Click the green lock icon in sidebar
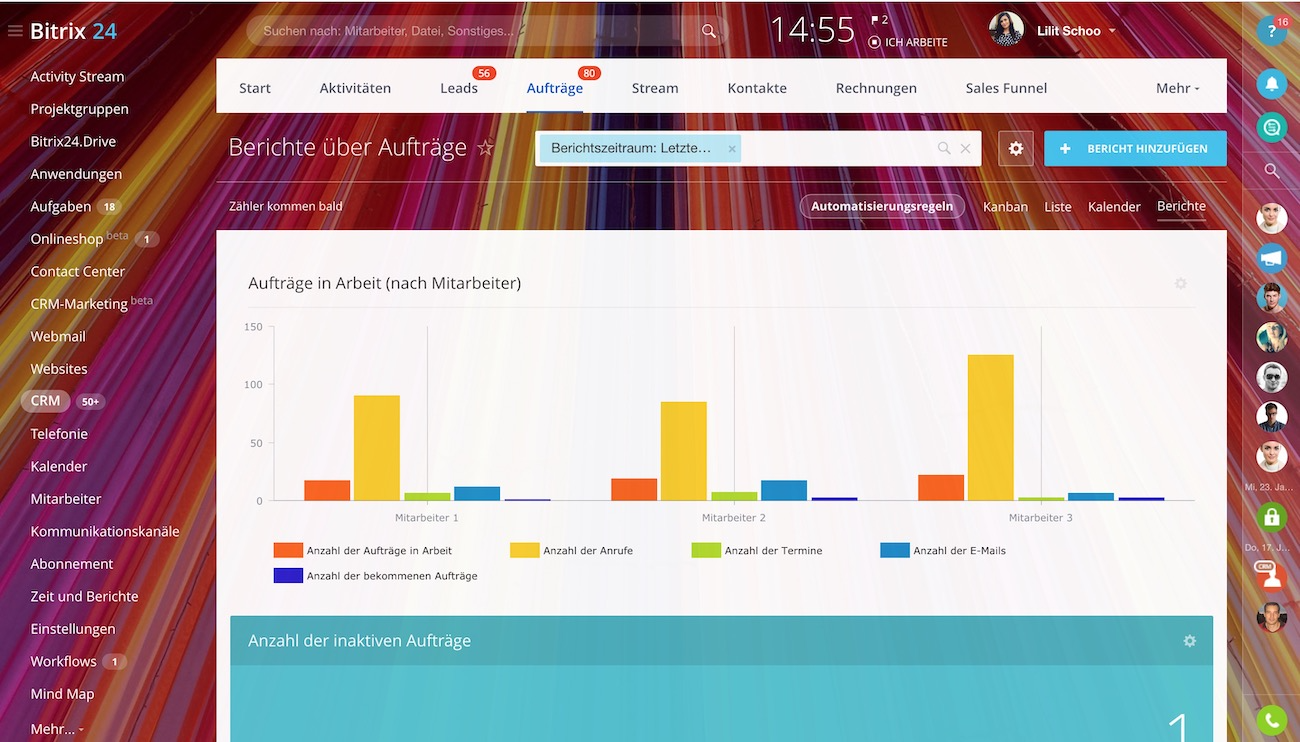The height and width of the screenshot is (742, 1300). click(1271, 517)
